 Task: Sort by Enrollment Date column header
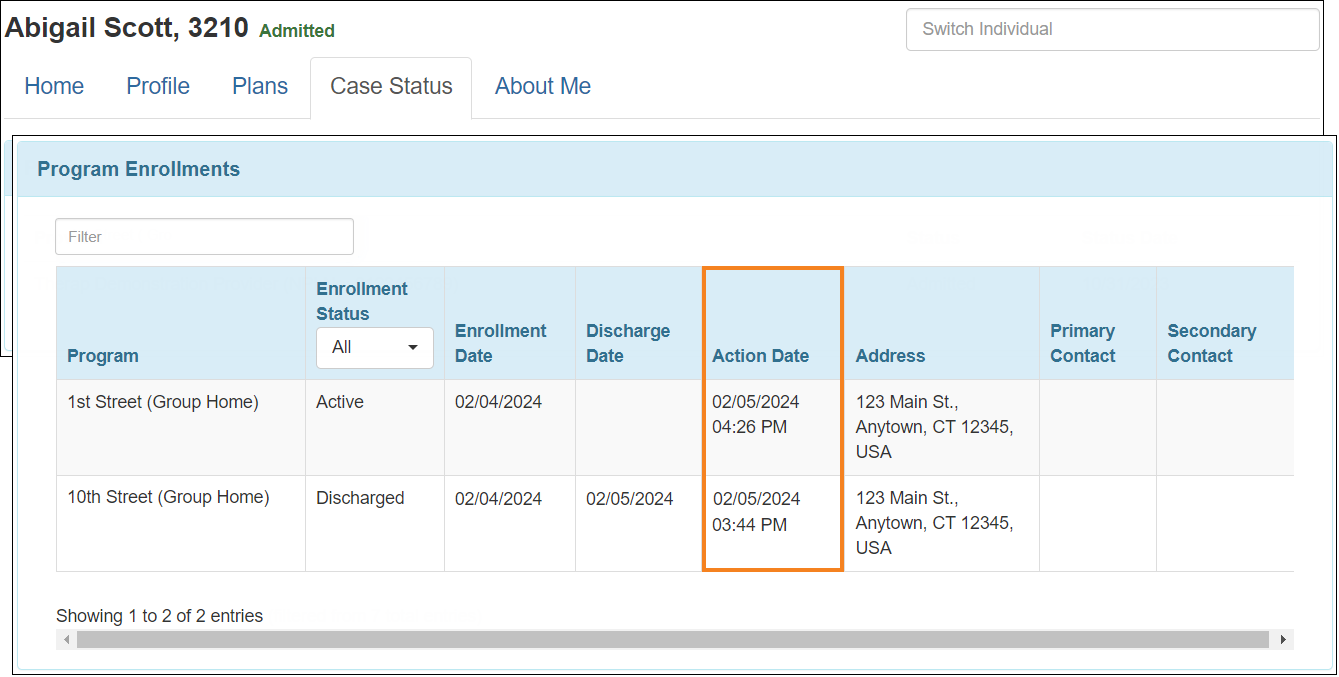pos(500,343)
